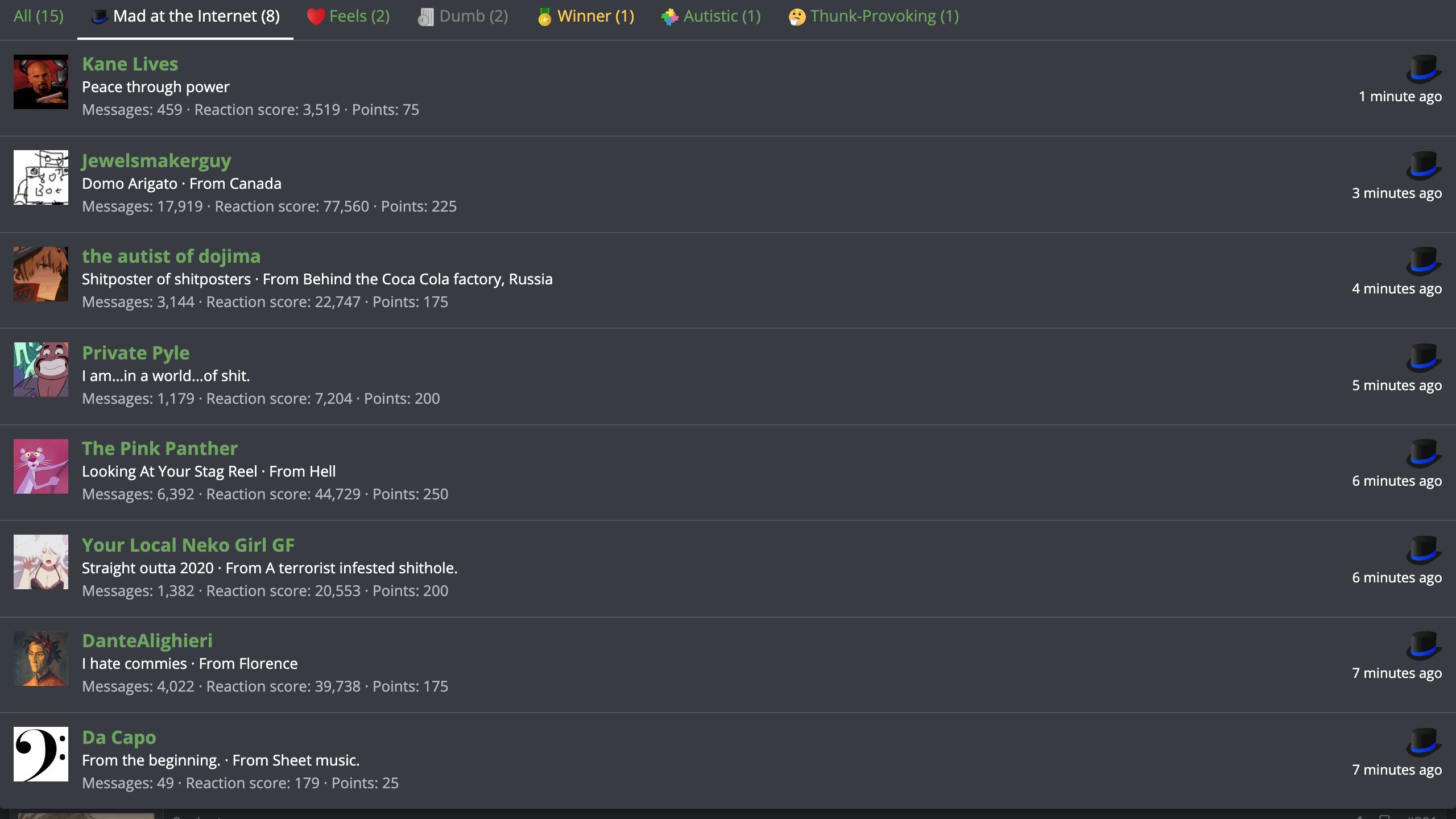This screenshot has width=1456, height=819.
Task: Click the red heart icon in the Feels tab
Action: pyautogui.click(x=316, y=17)
